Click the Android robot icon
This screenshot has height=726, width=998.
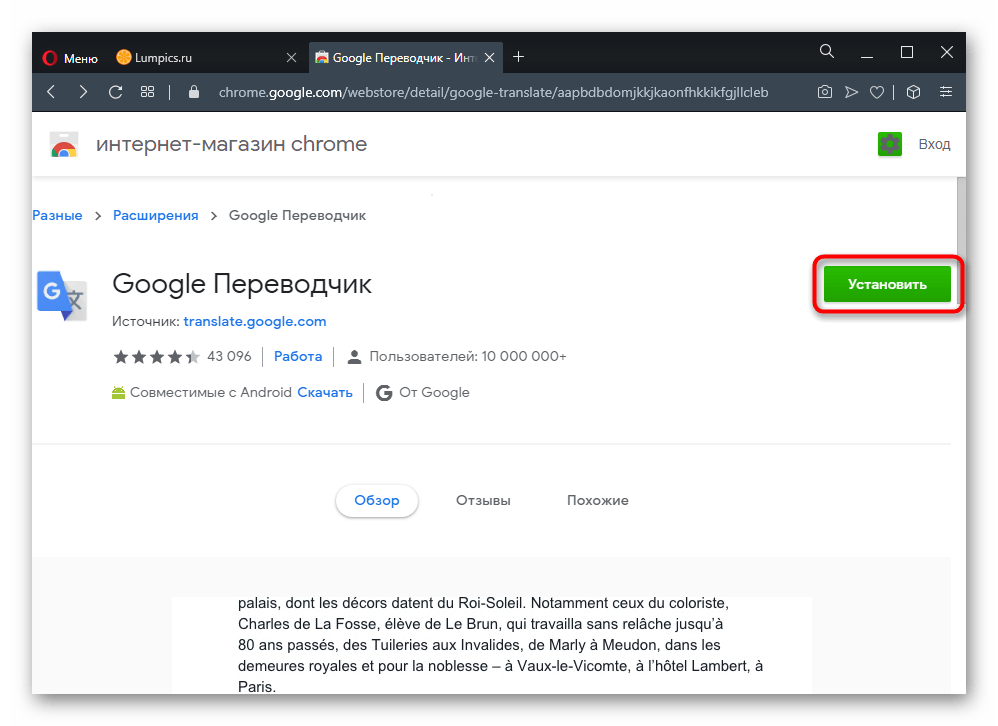pos(118,393)
